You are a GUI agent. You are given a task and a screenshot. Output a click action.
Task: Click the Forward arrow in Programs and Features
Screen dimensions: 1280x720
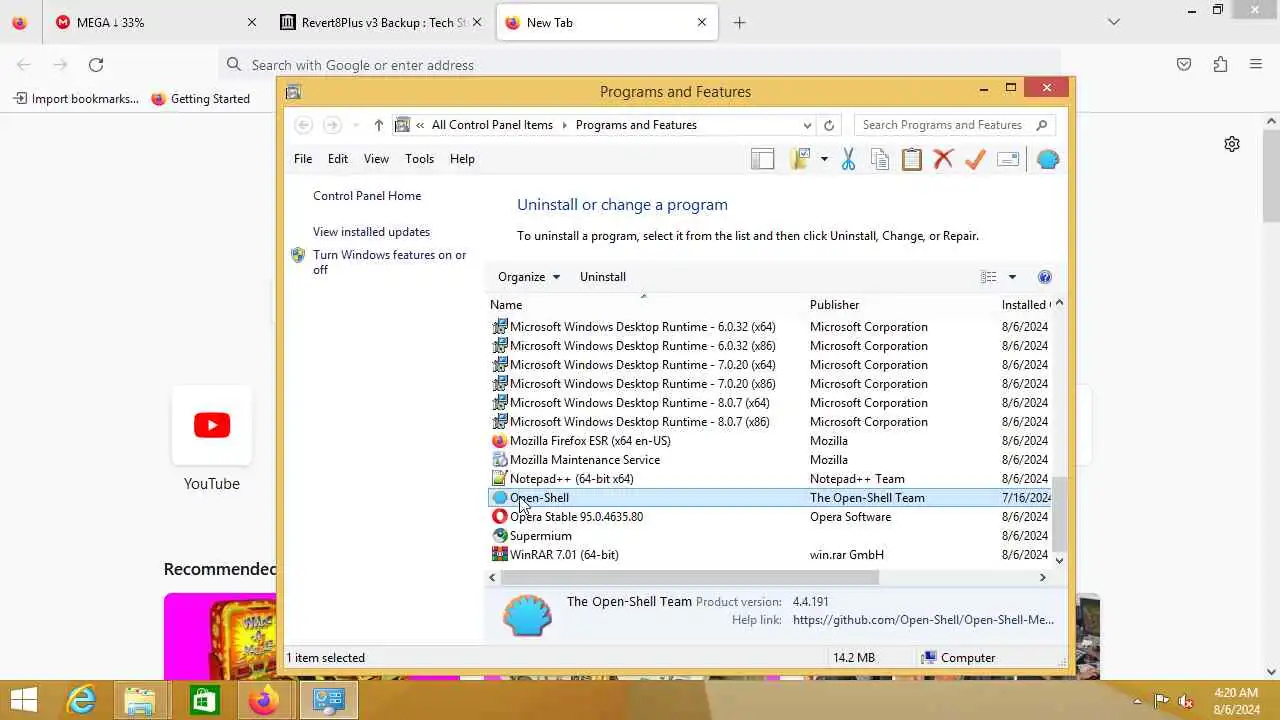[332, 125]
